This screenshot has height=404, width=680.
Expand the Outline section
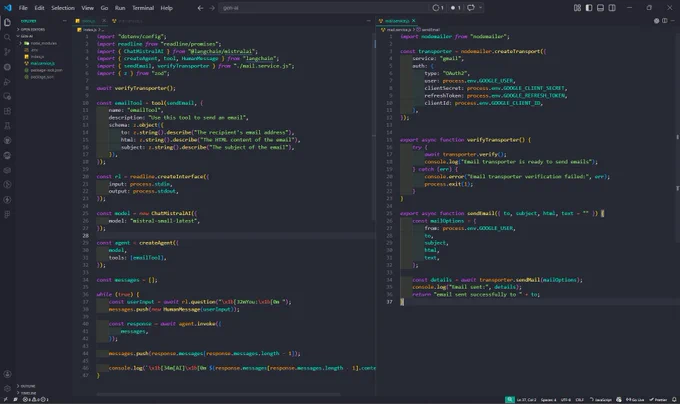tap(28, 386)
